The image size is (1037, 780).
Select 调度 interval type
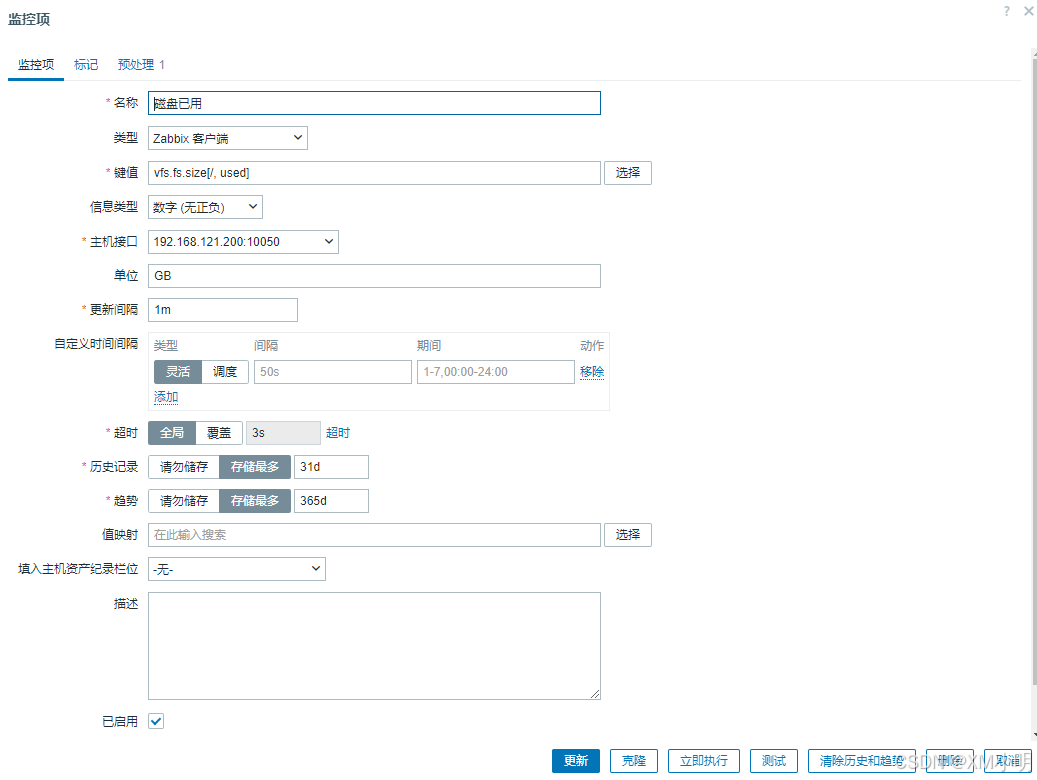click(x=225, y=372)
